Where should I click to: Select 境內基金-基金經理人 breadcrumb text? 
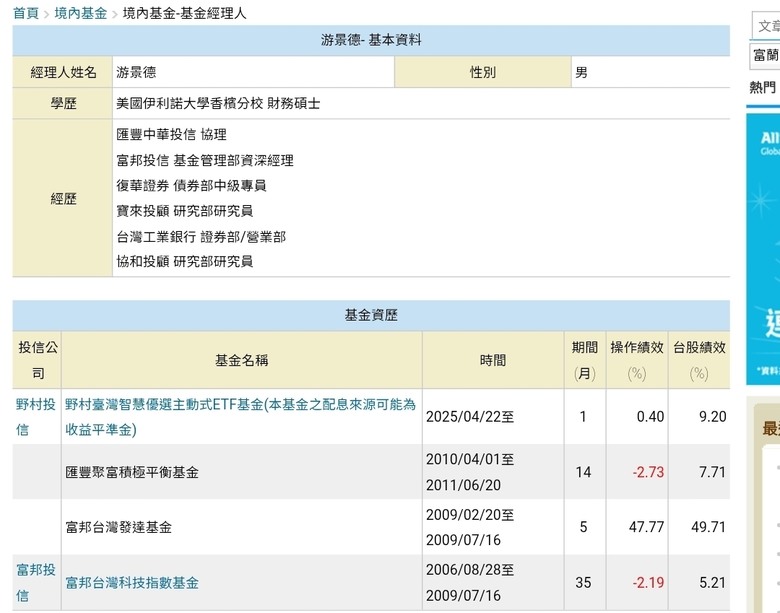[185, 13]
